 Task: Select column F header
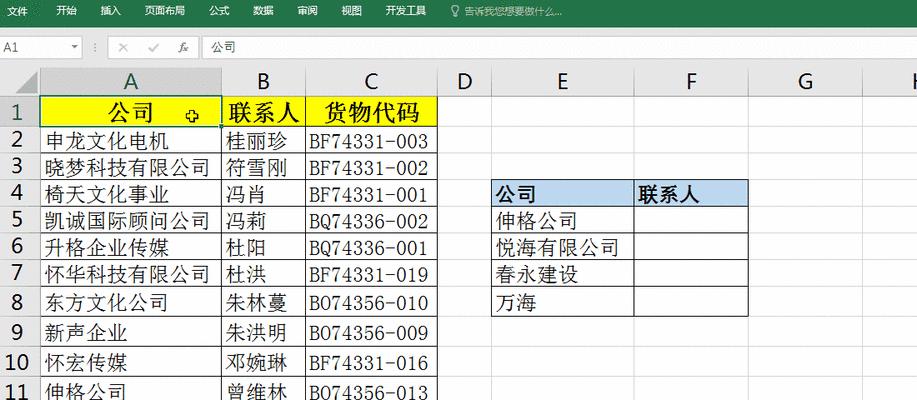click(691, 82)
